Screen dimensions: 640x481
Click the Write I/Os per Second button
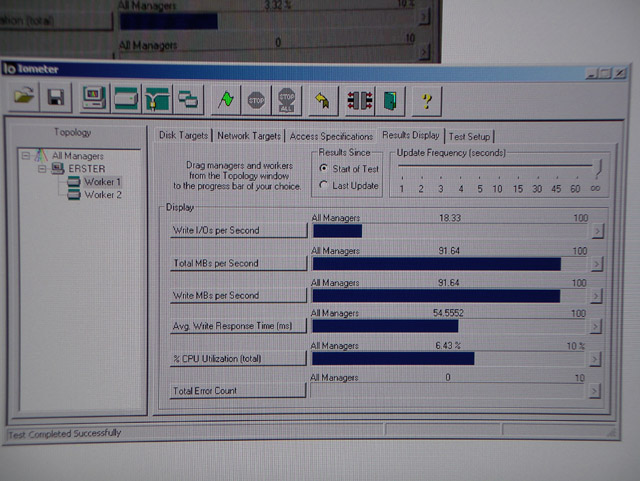238,230
